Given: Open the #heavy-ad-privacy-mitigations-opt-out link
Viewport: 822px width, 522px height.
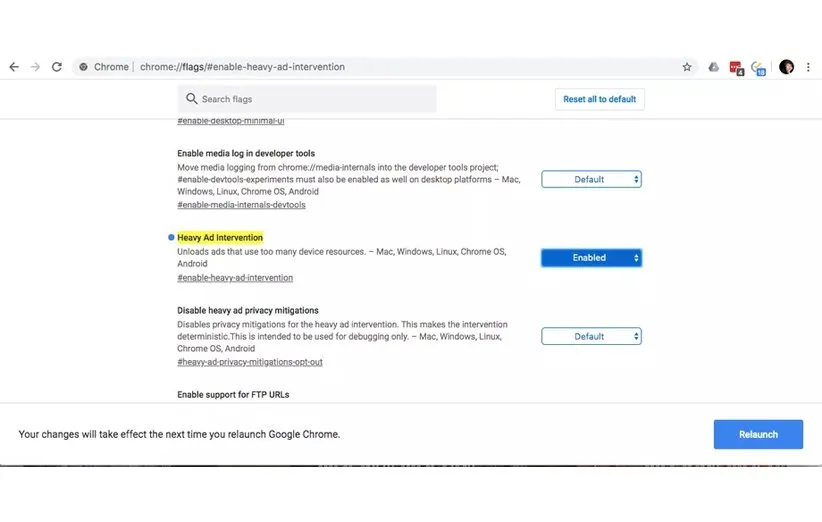Looking at the screenshot, I should (250, 362).
